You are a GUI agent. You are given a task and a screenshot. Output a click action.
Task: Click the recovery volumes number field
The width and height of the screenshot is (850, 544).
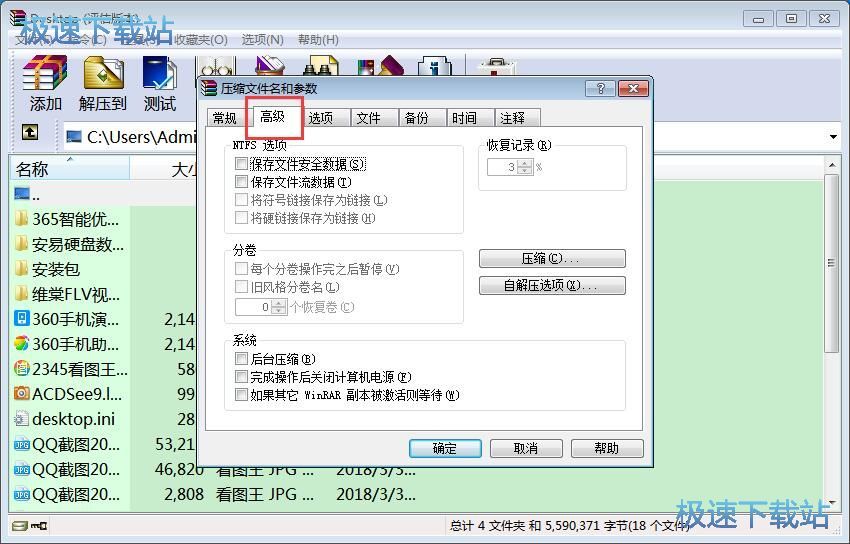click(253, 307)
